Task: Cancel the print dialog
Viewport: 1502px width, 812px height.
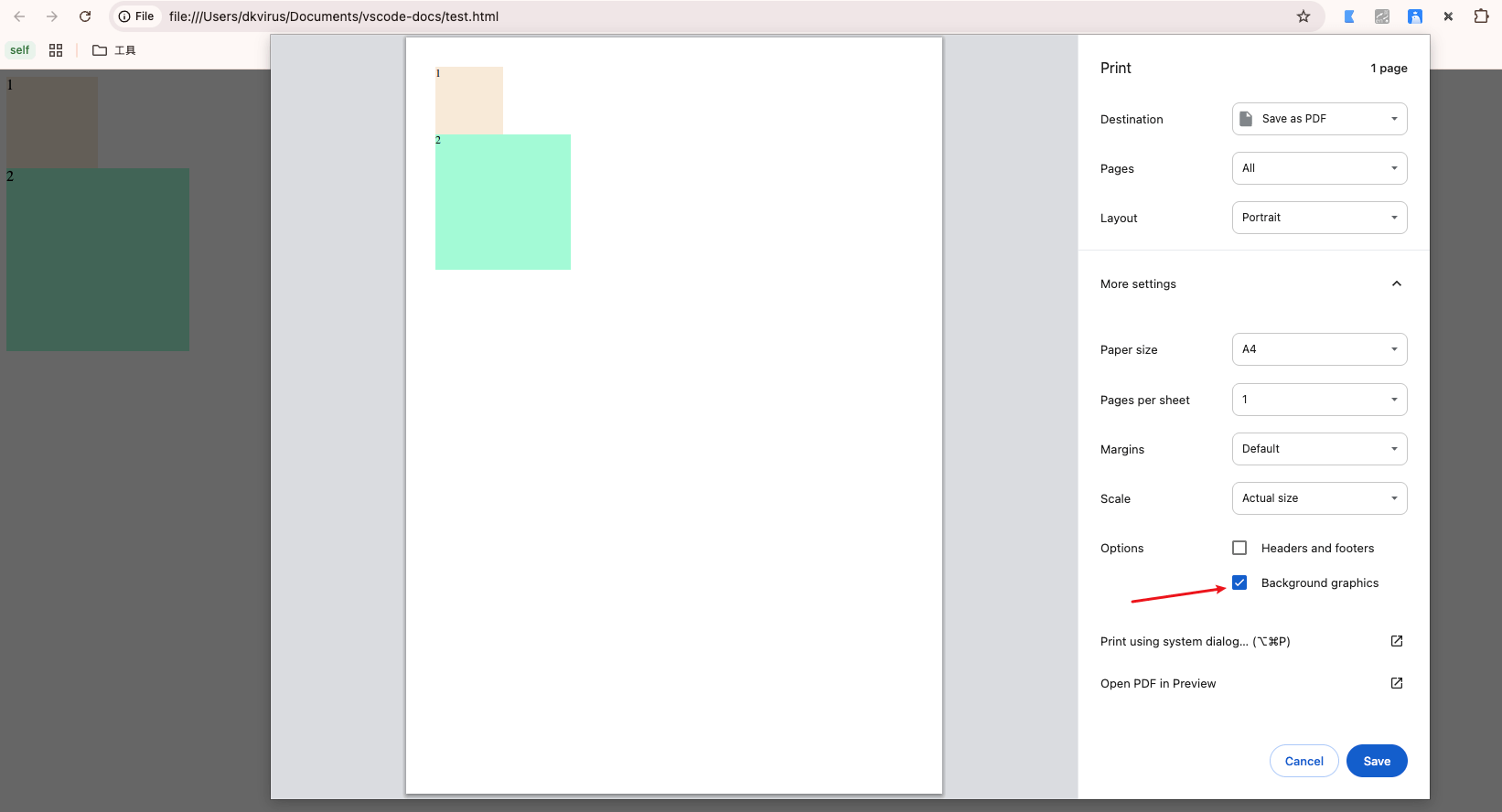Action: click(x=1304, y=761)
